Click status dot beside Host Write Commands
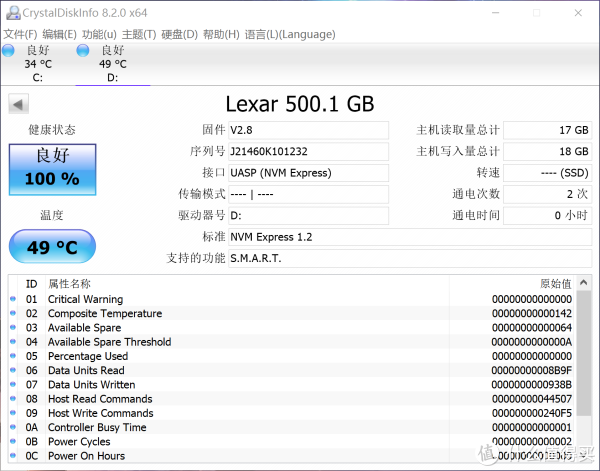The height and width of the screenshot is (471, 600). pos(13,413)
